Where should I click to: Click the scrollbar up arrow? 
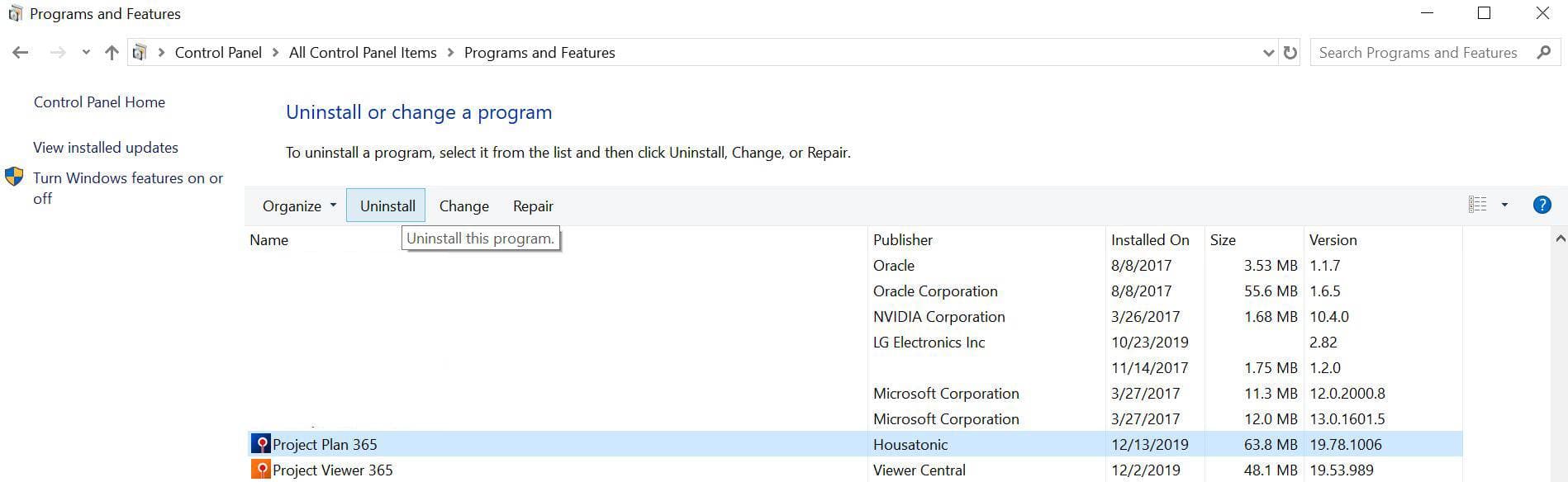pyautogui.click(x=1560, y=239)
